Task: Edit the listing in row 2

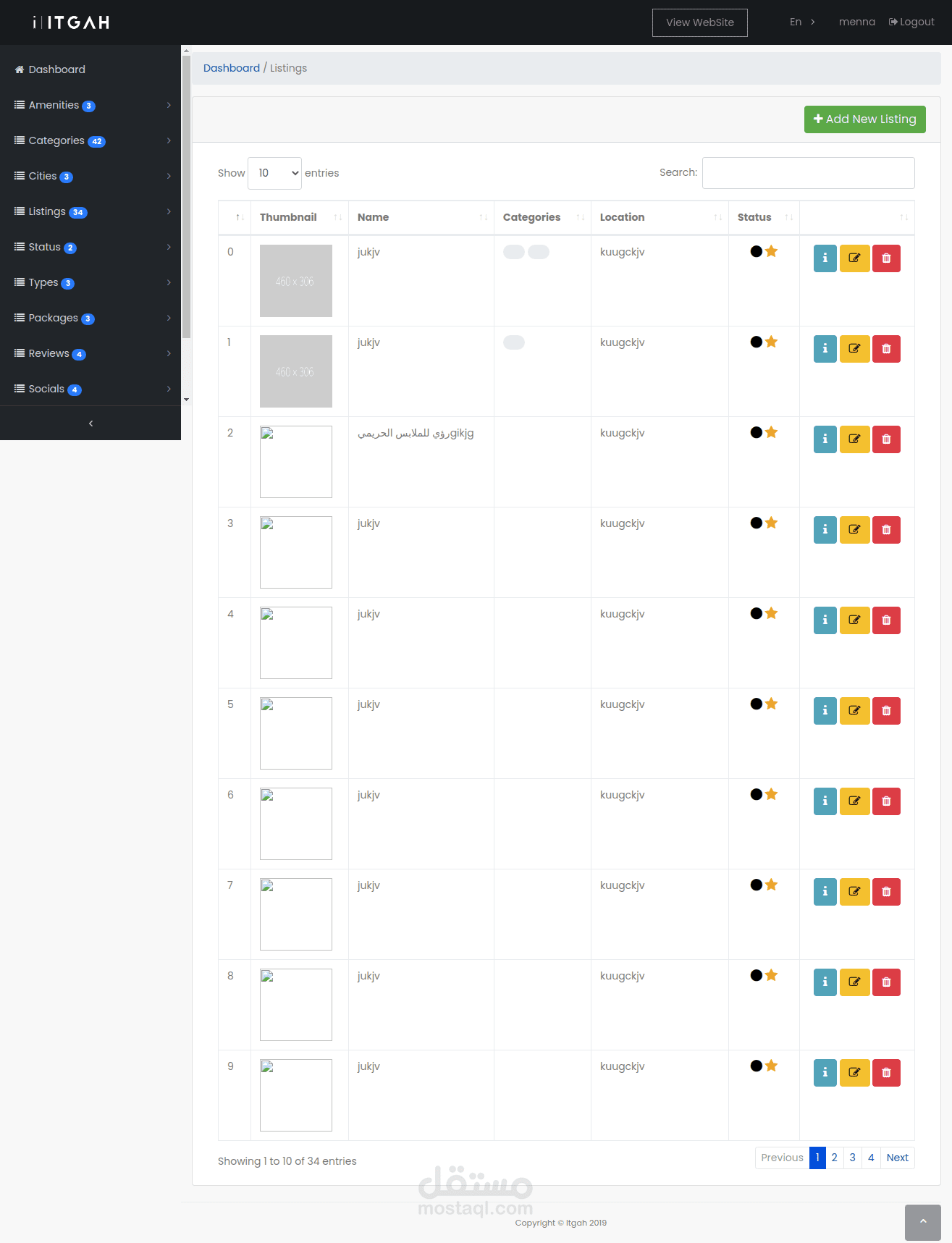Action: [x=854, y=439]
